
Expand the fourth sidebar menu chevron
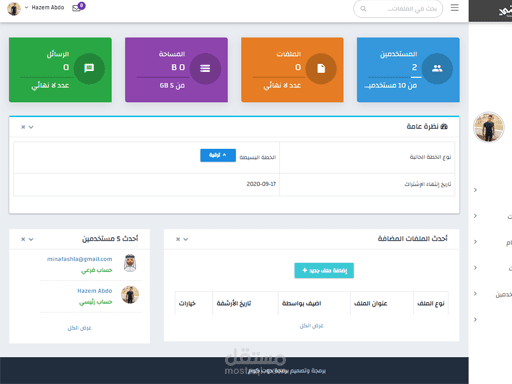pos(475,268)
